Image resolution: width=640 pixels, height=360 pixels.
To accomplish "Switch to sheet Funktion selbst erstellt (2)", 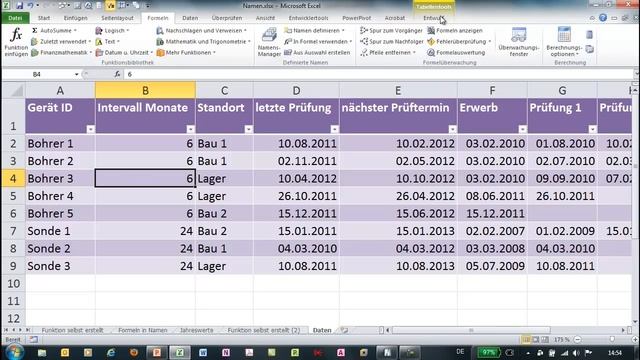I will [x=264, y=330].
